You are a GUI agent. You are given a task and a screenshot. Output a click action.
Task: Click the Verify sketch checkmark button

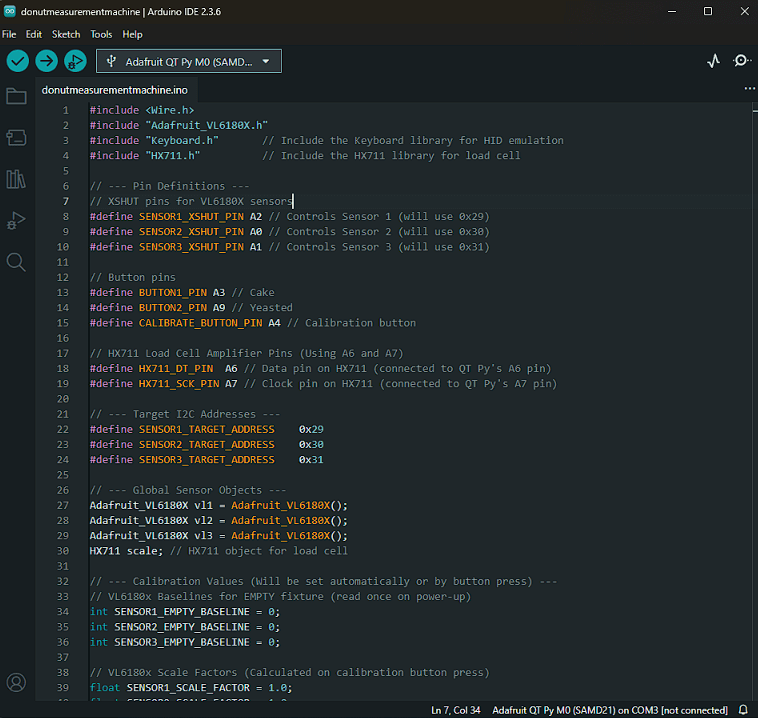click(x=18, y=61)
